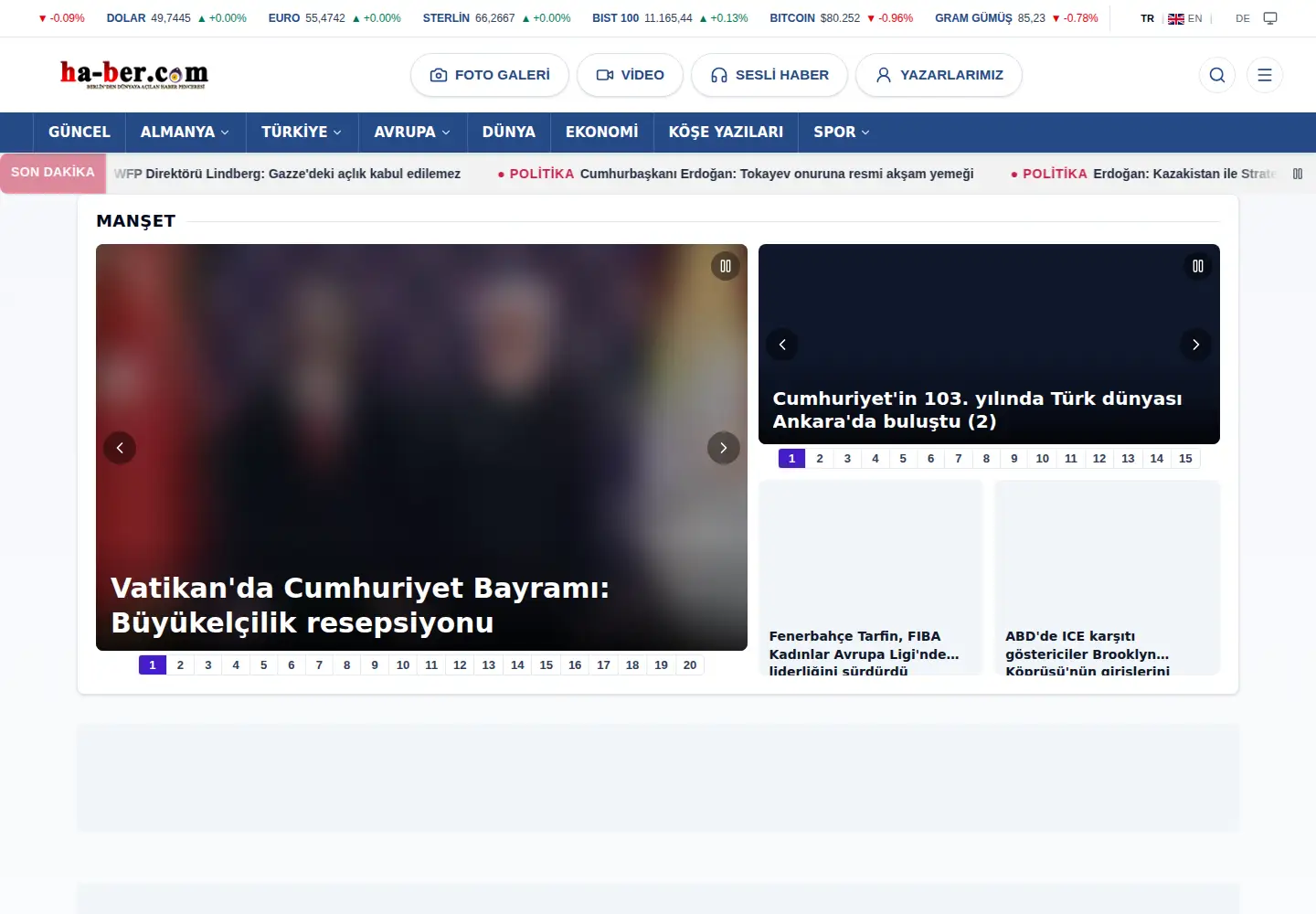
Task: Click the BITCOIN price ticker
Action: 842,18
